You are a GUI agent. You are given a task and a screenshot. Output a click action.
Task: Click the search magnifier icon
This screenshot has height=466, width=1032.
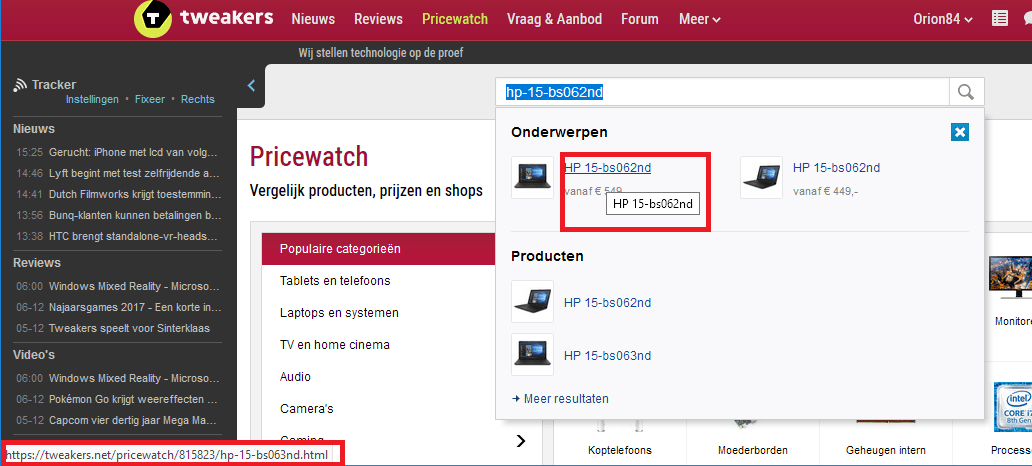click(966, 92)
